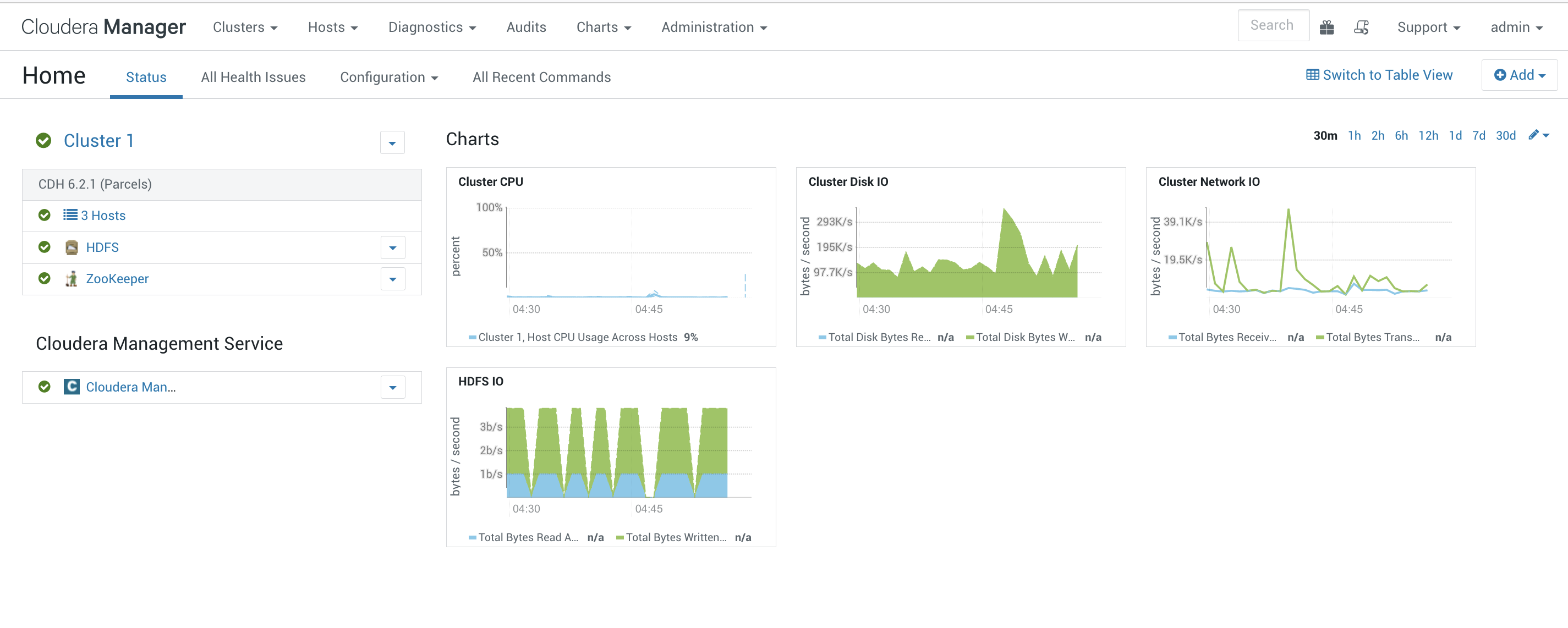Switch to Table View
Viewport: 1568px width, 628px height.
click(x=1379, y=75)
